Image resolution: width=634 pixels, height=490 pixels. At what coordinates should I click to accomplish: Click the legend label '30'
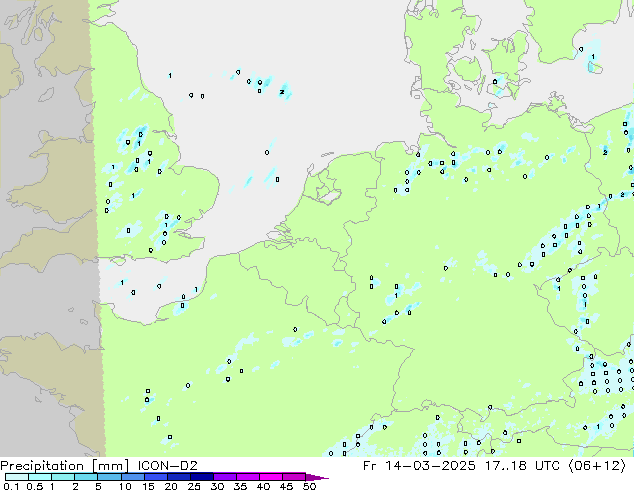coord(217,486)
